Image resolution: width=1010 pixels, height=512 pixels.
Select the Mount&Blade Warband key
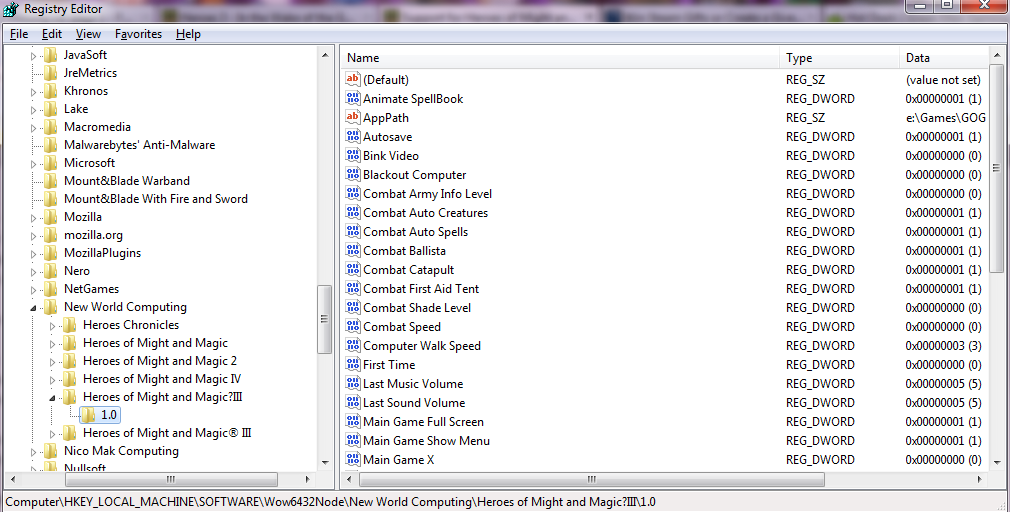pyautogui.click(x=127, y=181)
